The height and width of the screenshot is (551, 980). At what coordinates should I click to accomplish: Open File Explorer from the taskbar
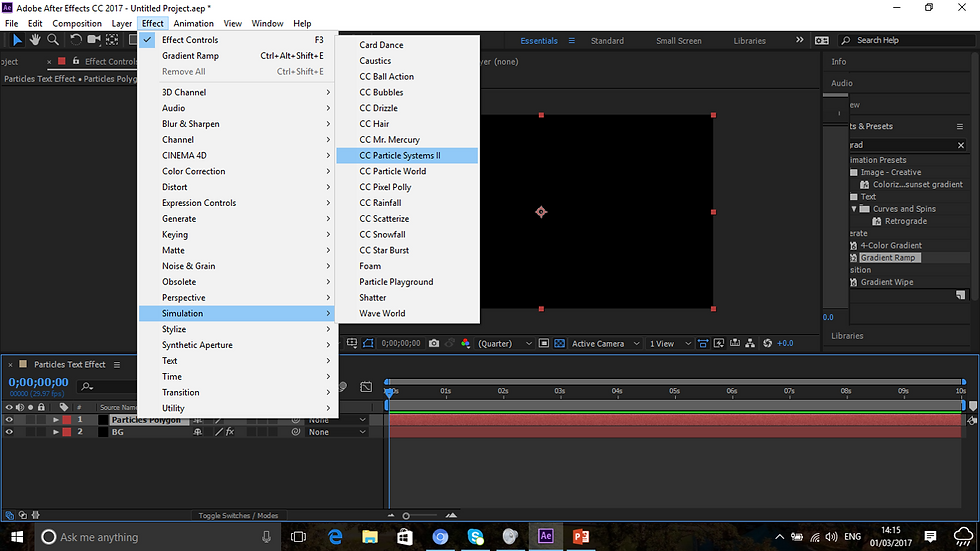(x=370, y=537)
